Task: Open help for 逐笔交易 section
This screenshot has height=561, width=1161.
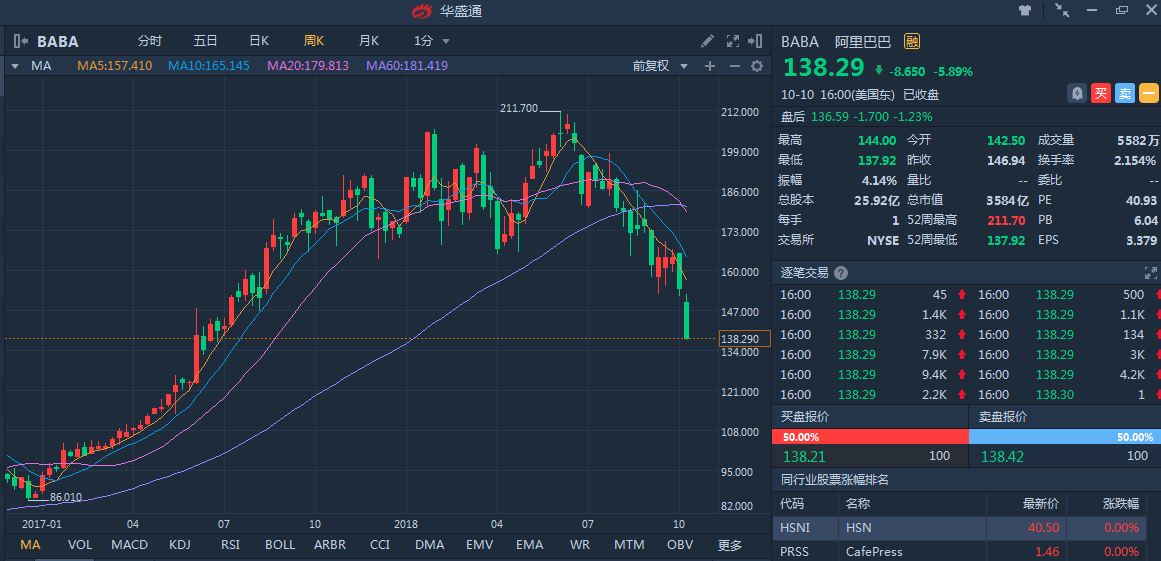Action: coord(841,273)
